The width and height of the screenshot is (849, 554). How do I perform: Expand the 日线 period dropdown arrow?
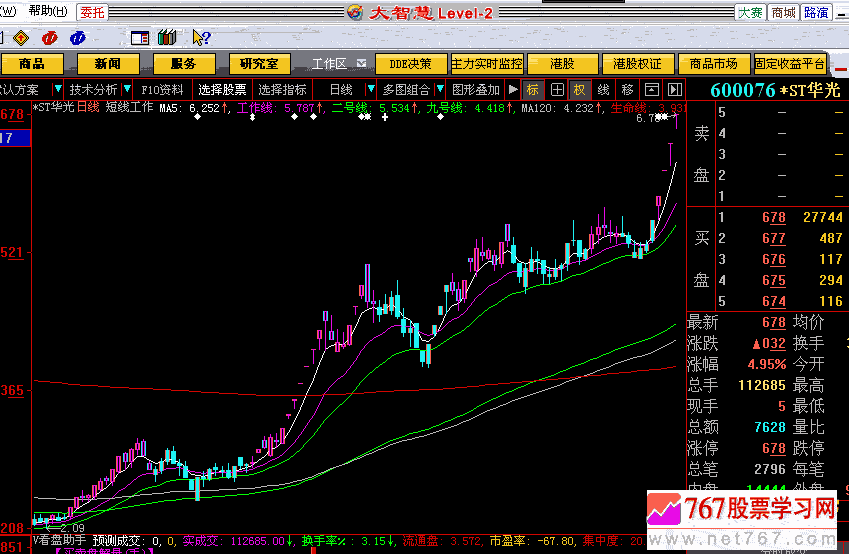click(371, 89)
